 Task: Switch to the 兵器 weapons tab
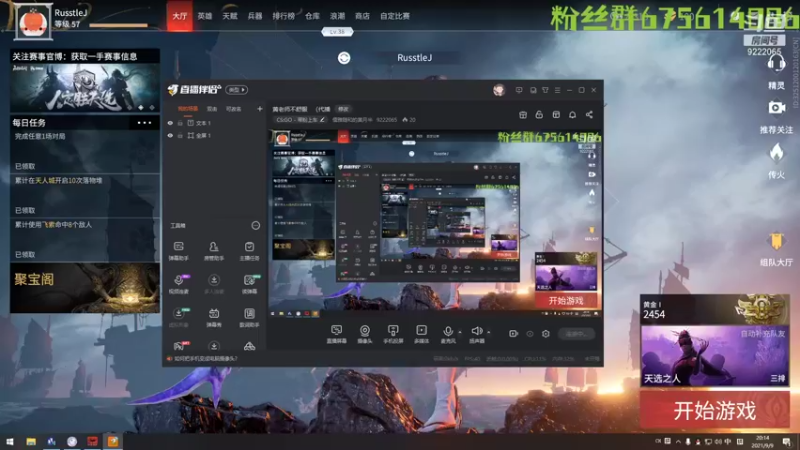point(255,16)
